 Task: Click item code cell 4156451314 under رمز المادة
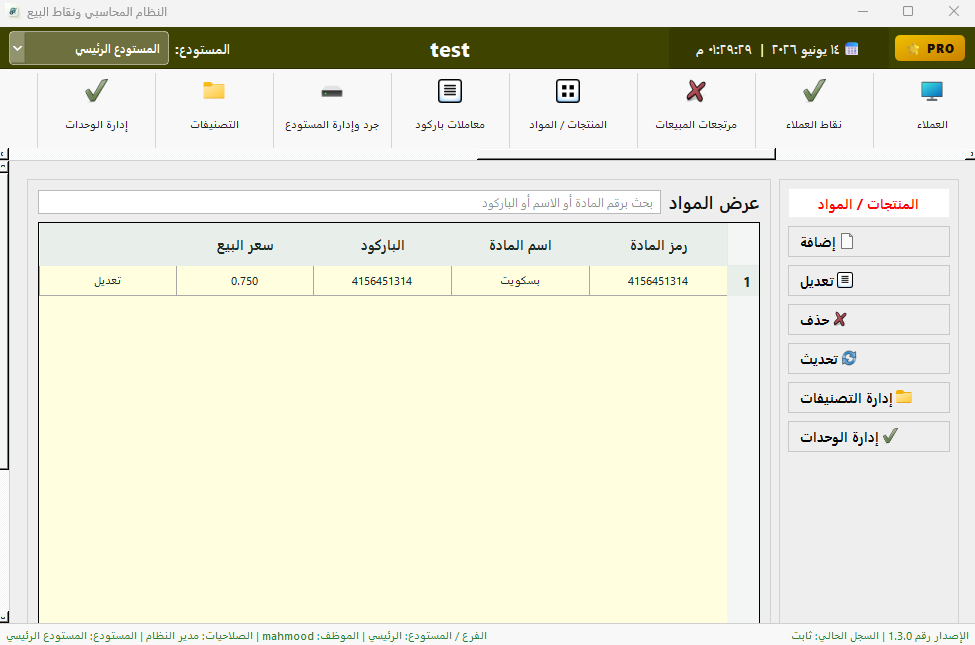(658, 281)
